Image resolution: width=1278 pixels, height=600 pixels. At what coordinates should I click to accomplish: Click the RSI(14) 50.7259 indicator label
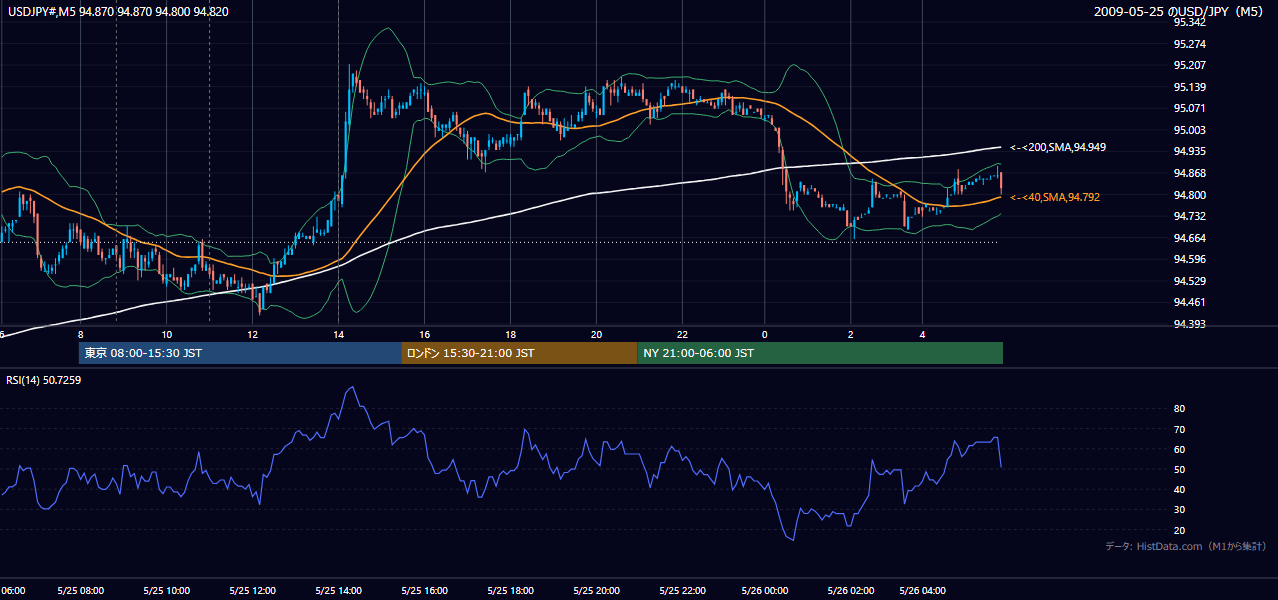(44, 380)
